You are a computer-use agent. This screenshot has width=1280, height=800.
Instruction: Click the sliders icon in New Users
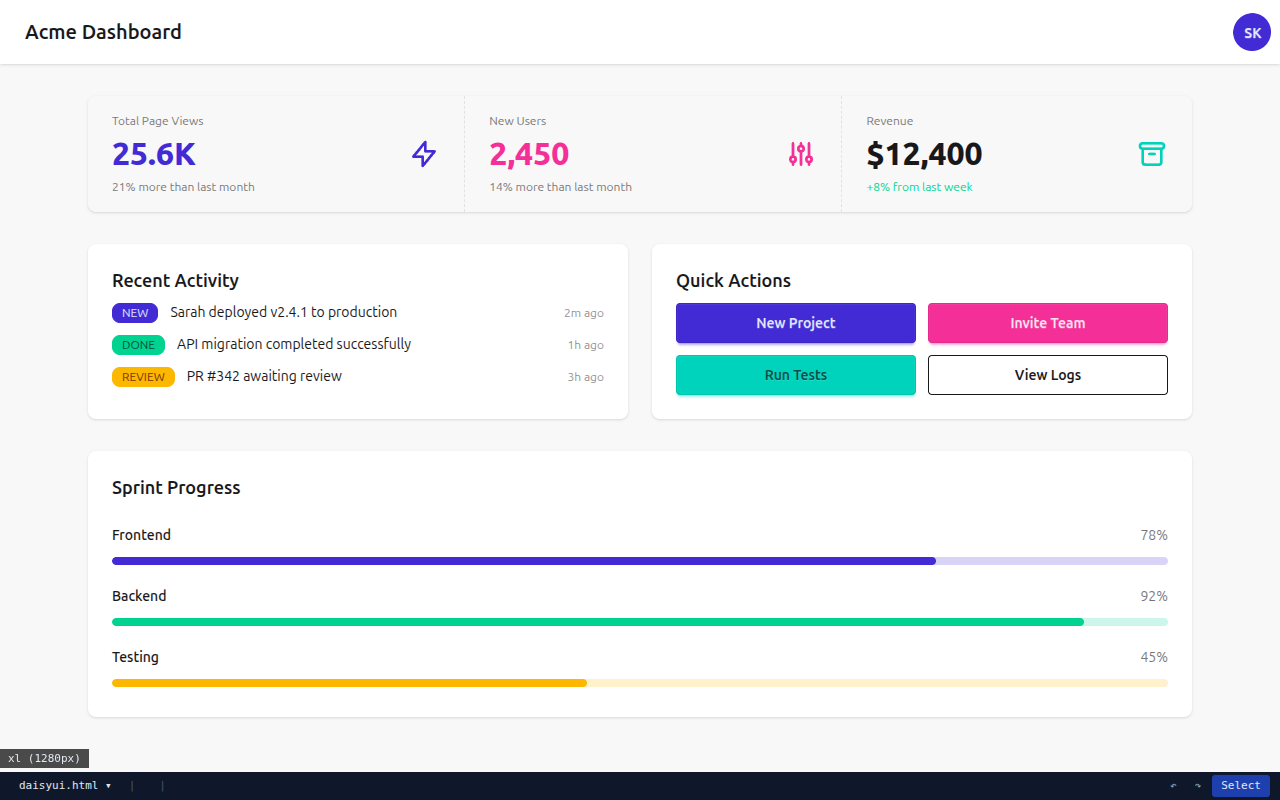(801, 154)
